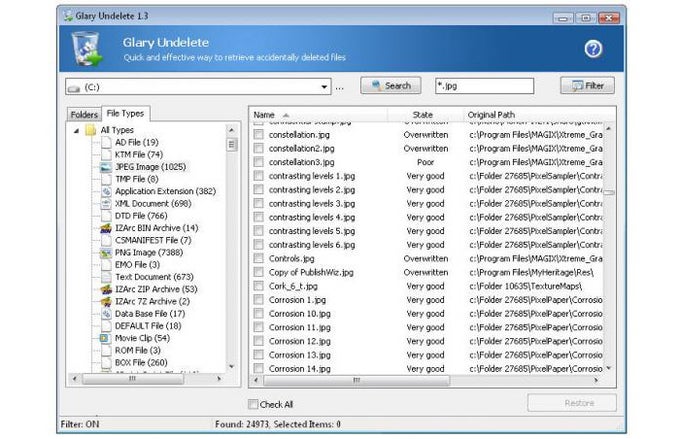Viewport: 680px width, 439px height.
Task: Click the IZArc ZIP Archive icon
Action: [x=106, y=289]
